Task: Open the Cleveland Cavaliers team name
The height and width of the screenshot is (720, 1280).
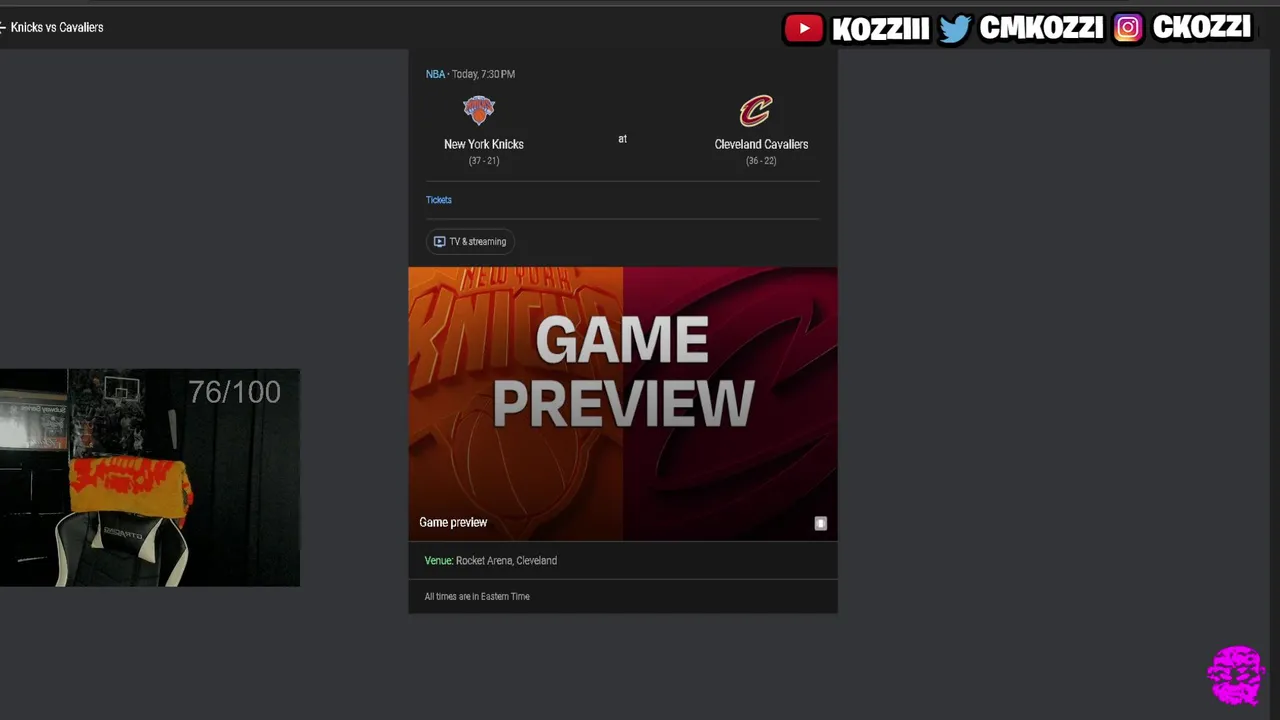Action: (761, 144)
